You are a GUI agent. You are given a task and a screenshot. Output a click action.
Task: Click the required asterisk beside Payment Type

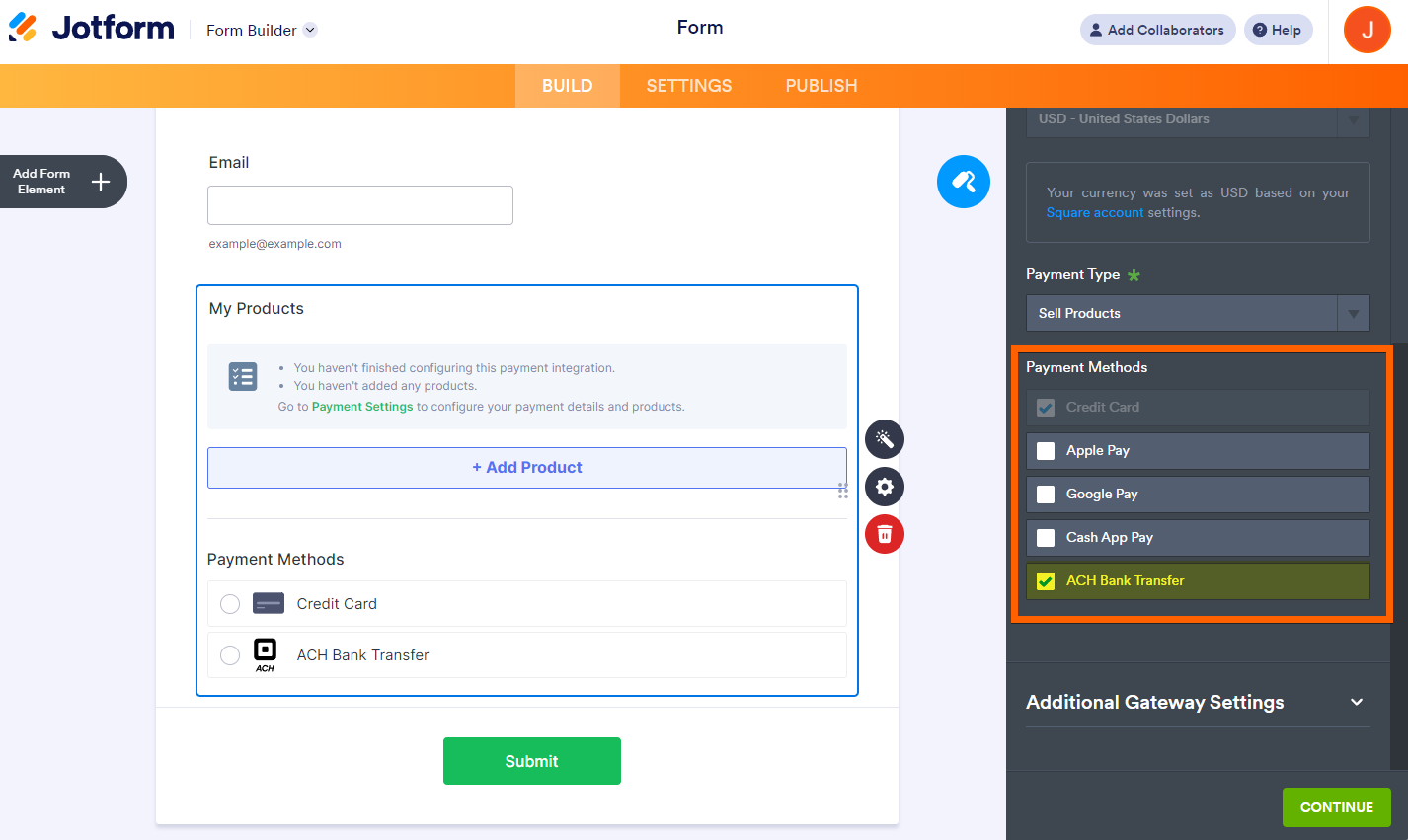(x=1134, y=275)
